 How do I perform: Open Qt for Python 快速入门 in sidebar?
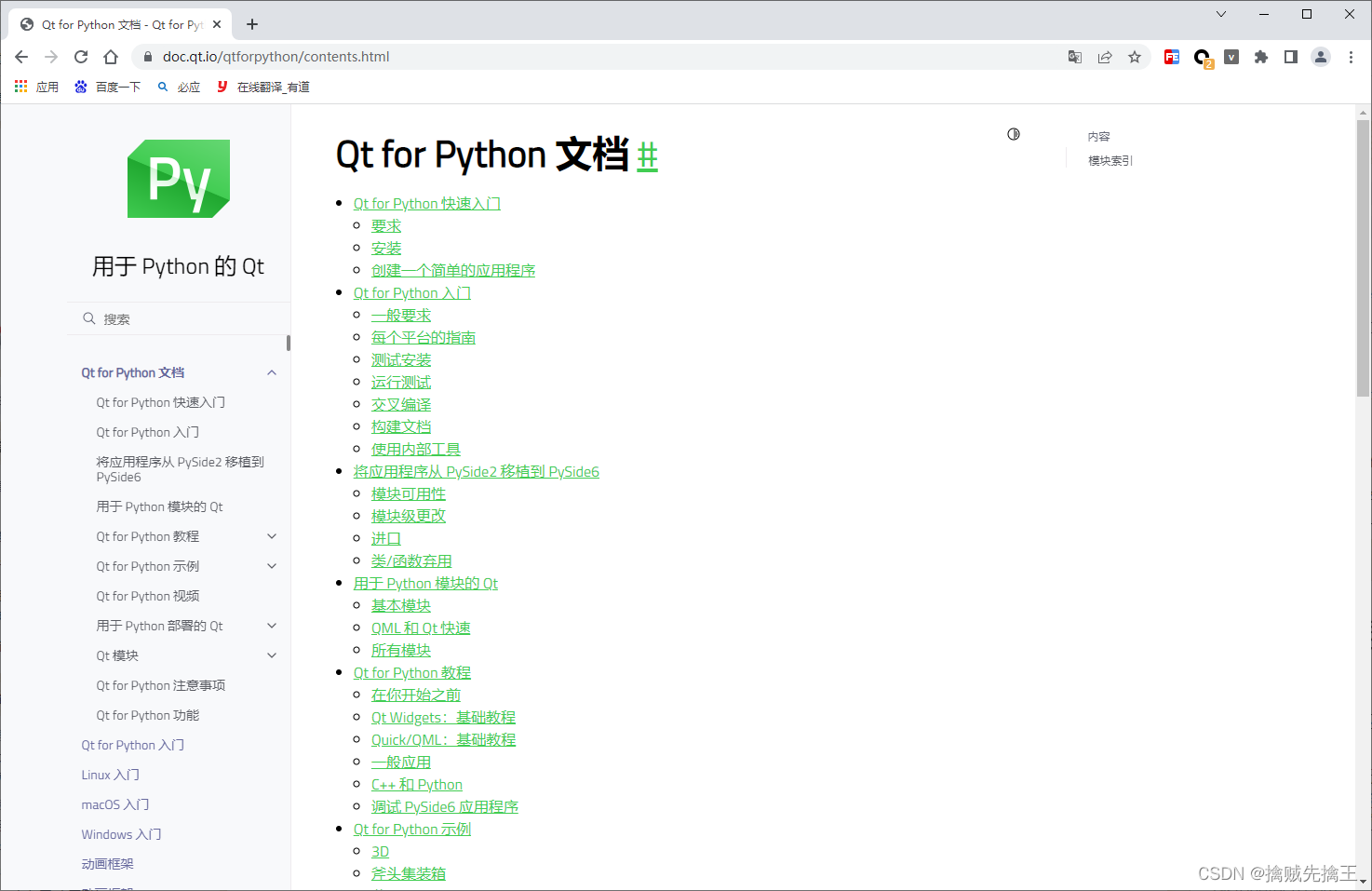pos(160,402)
